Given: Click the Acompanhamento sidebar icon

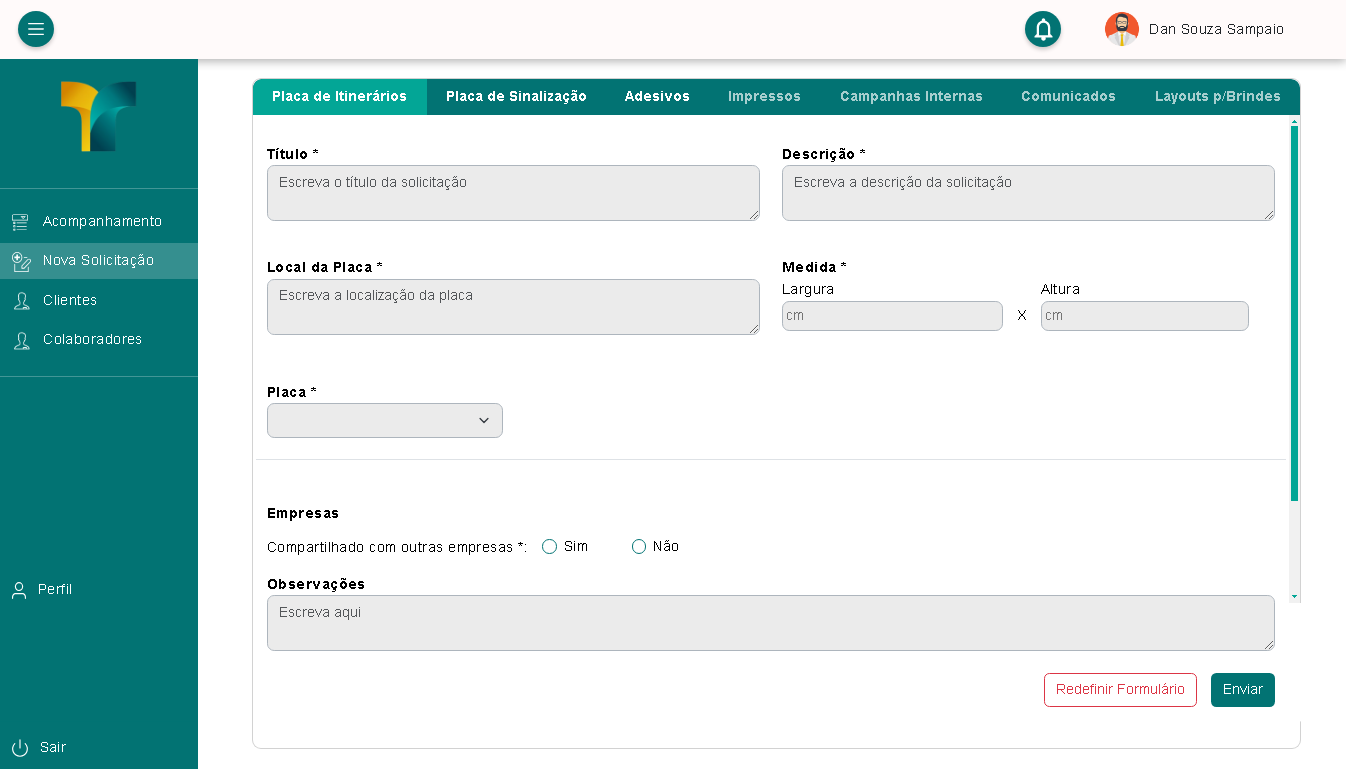Looking at the screenshot, I should [x=20, y=222].
